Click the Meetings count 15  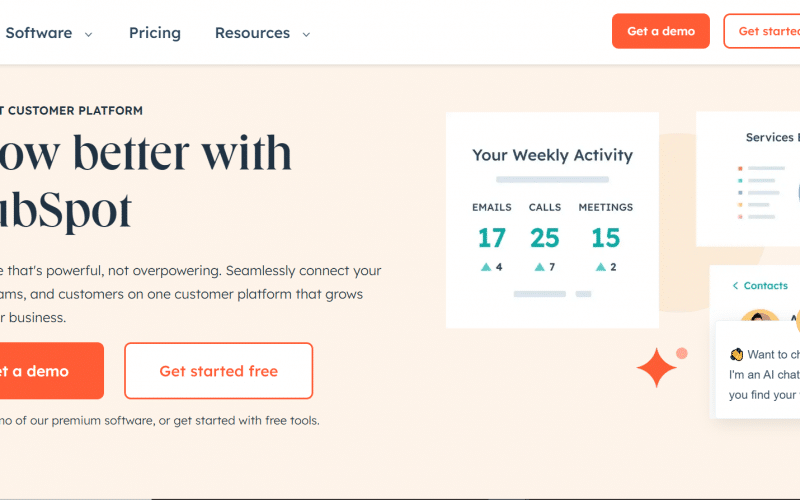pos(605,238)
